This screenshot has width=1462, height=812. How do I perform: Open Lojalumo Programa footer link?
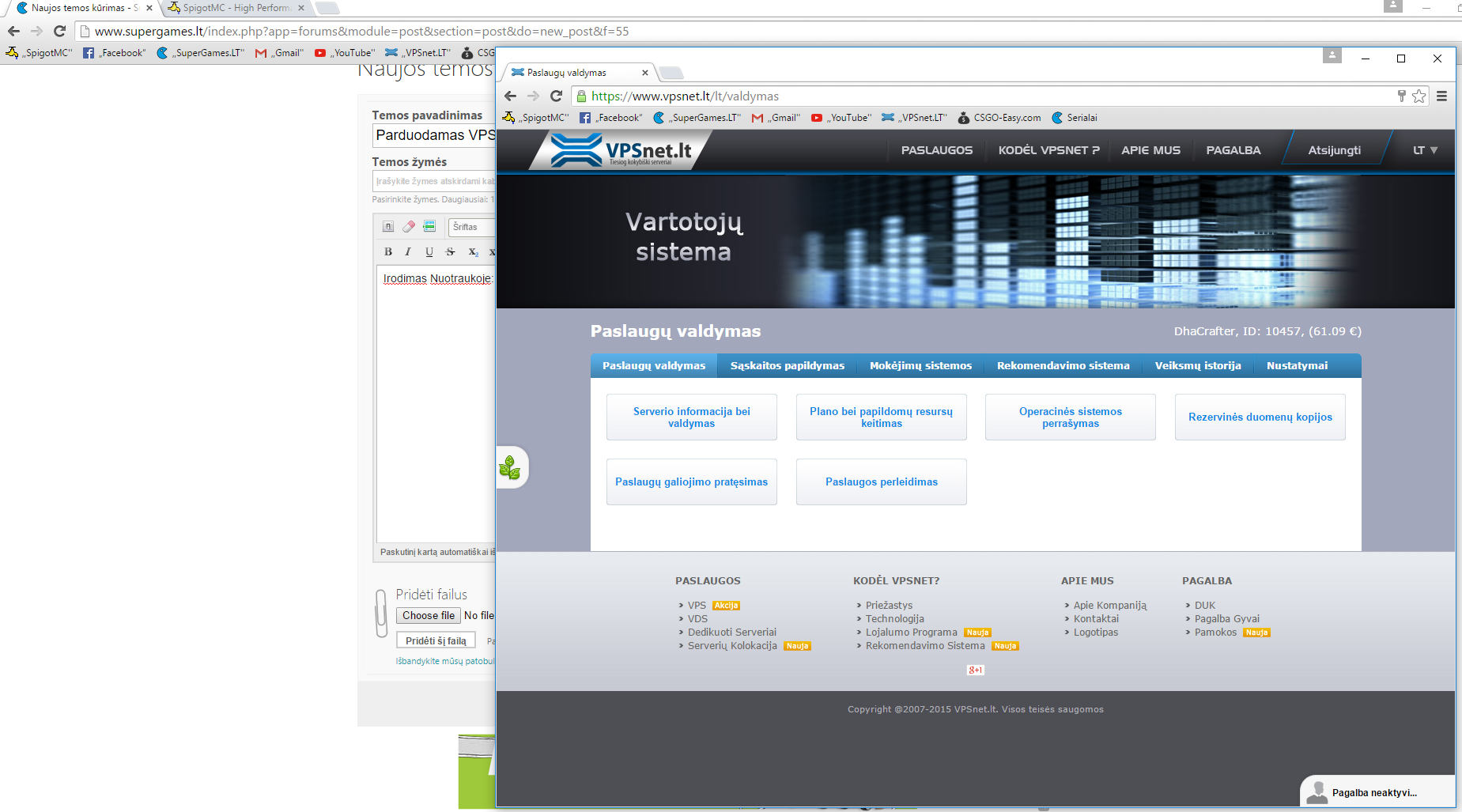click(912, 632)
